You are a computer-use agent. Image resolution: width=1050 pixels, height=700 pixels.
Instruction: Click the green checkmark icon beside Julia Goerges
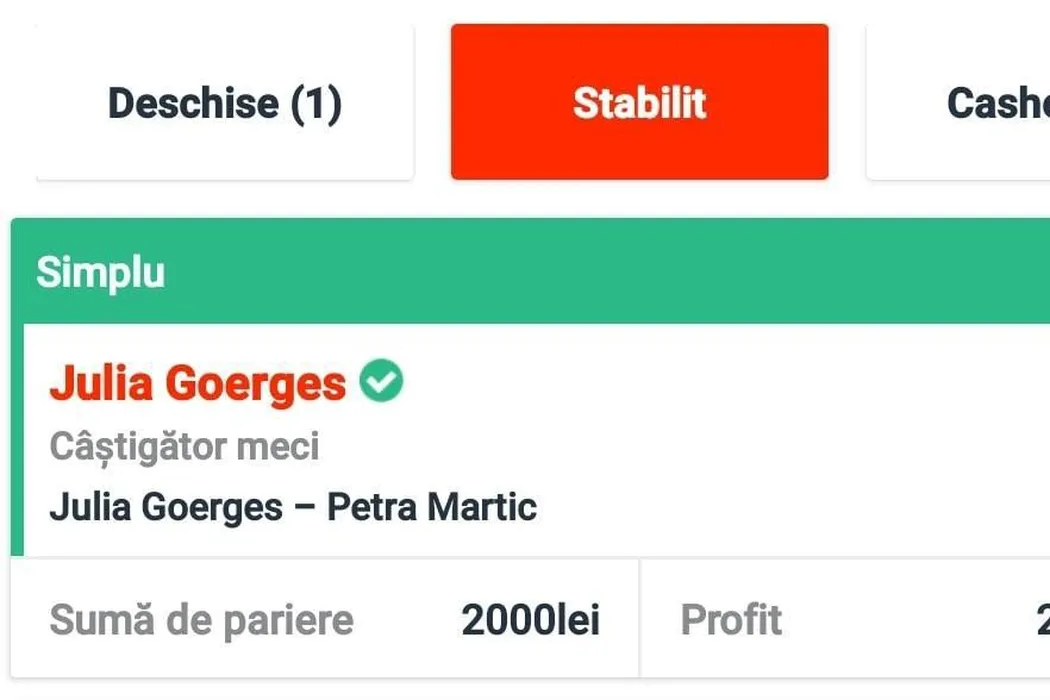click(x=381, y=381)
